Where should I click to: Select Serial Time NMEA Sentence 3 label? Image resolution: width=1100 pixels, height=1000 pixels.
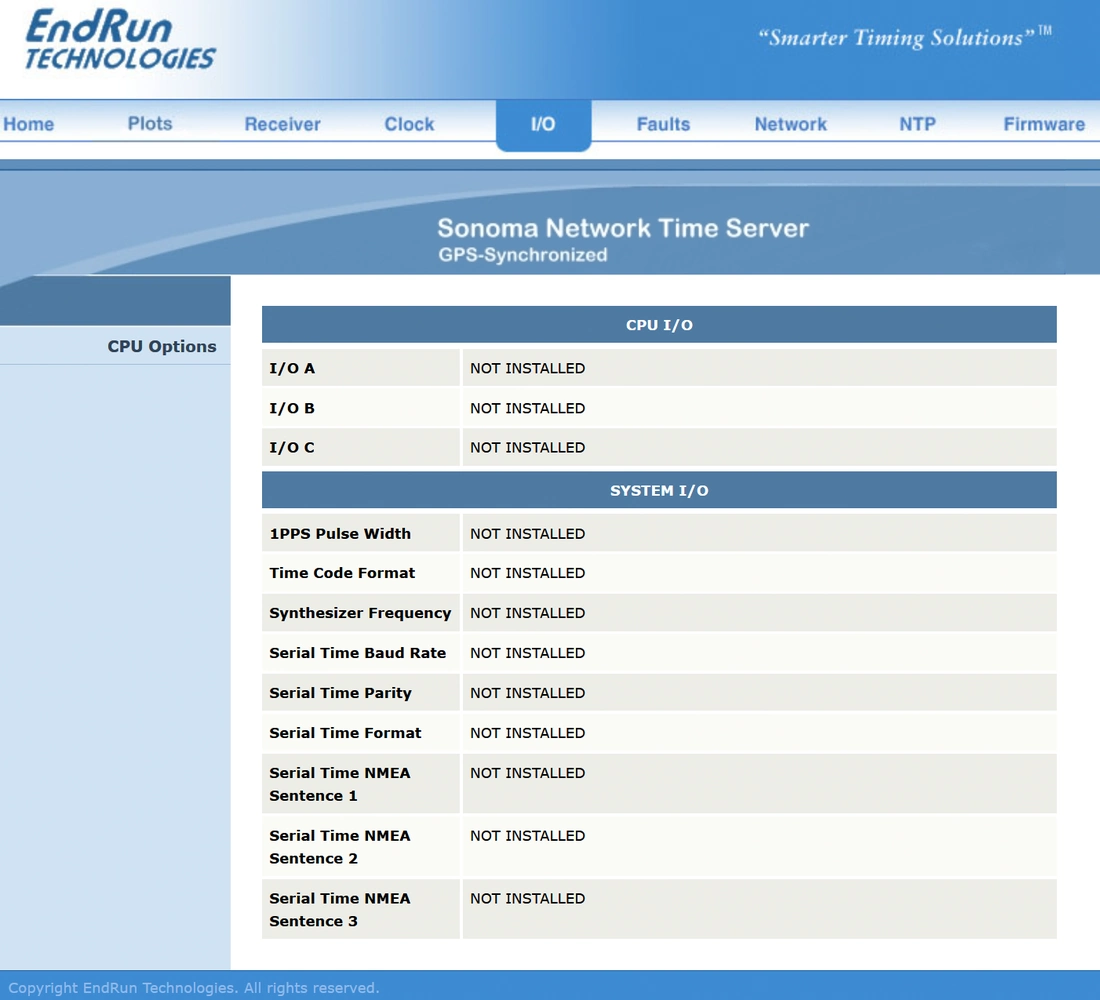pos(340,909)
